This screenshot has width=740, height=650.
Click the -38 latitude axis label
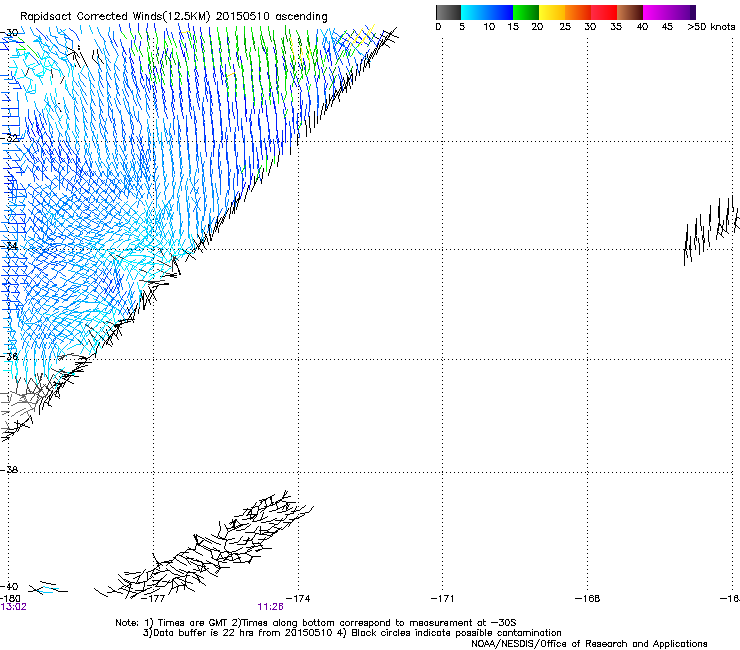click(9, 470)
